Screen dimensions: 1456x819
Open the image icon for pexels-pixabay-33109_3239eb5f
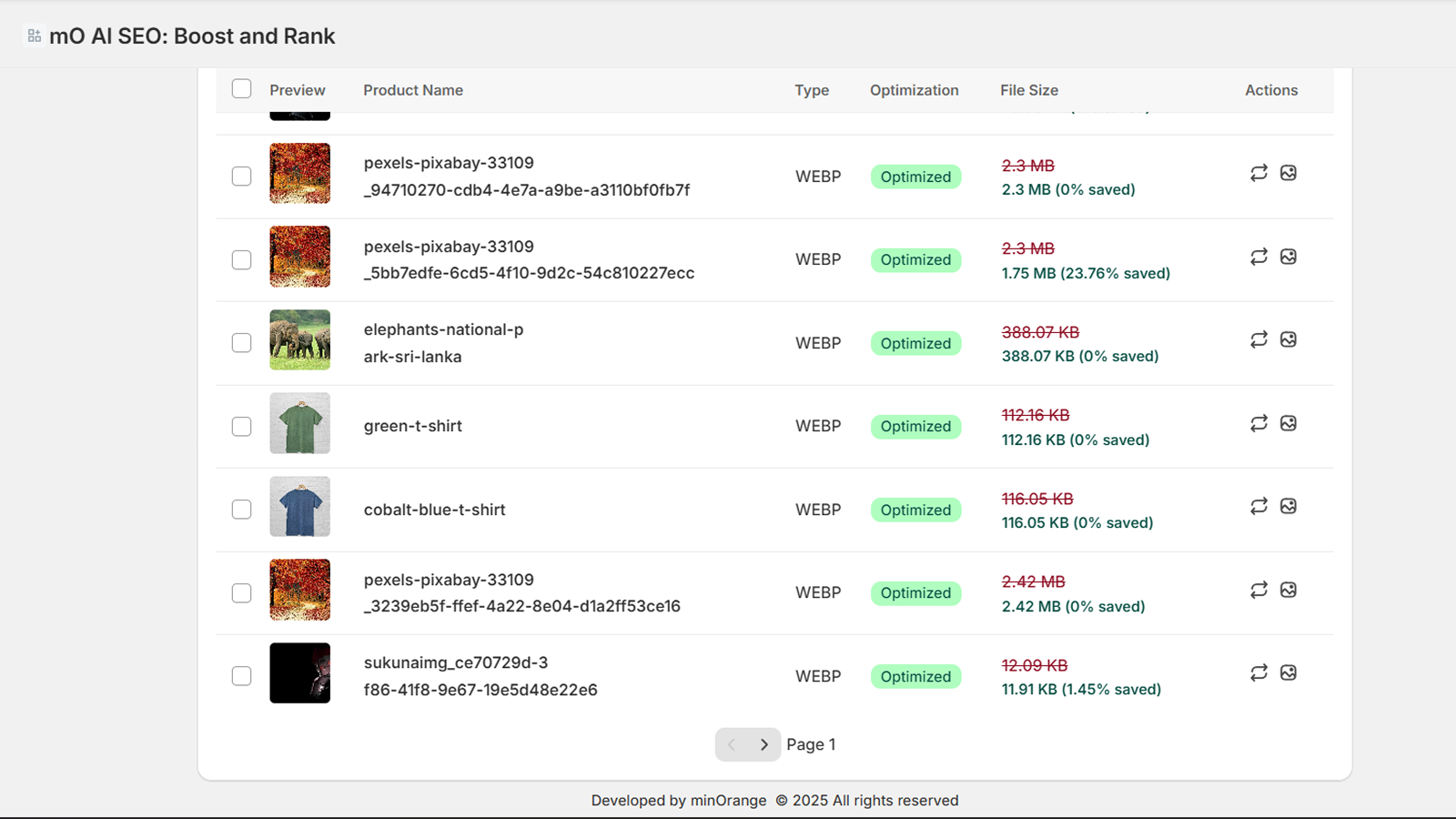click(x=1289, y=590)
